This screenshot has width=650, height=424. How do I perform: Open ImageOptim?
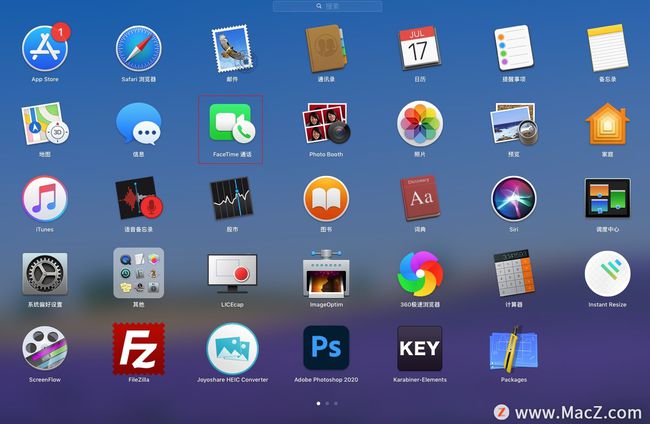(x=326, y=274)
